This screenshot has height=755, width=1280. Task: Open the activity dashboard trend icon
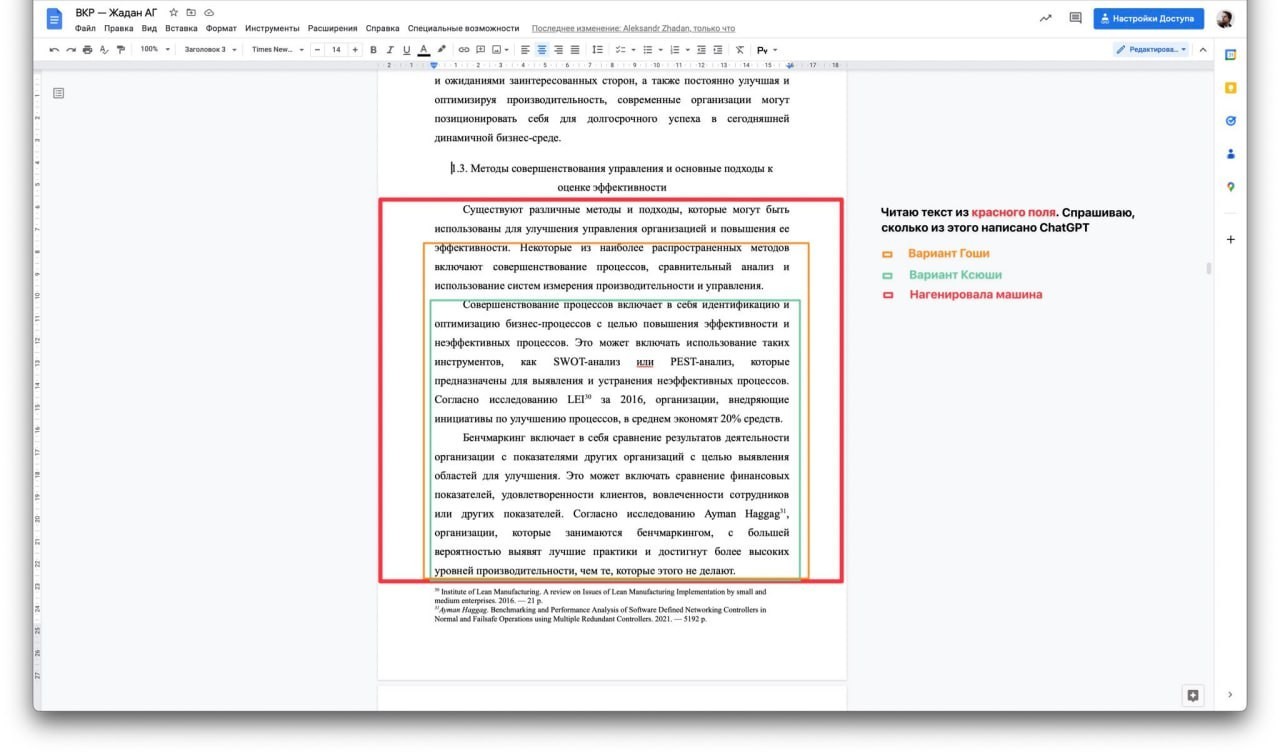point(1046,18)
